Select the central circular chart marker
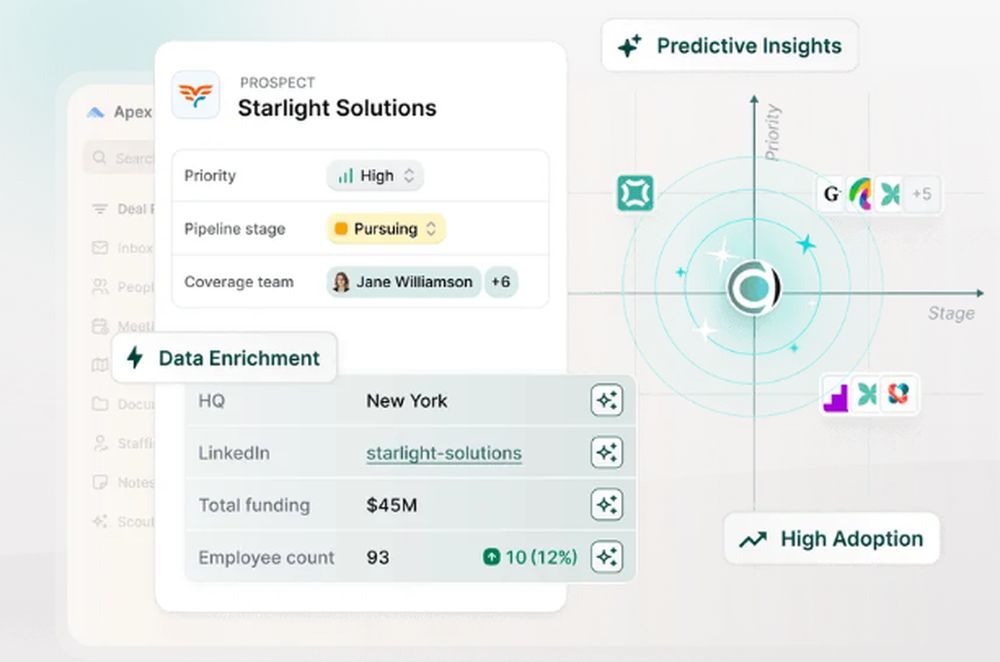The image size is (1000, 662). tap(753, 289)
